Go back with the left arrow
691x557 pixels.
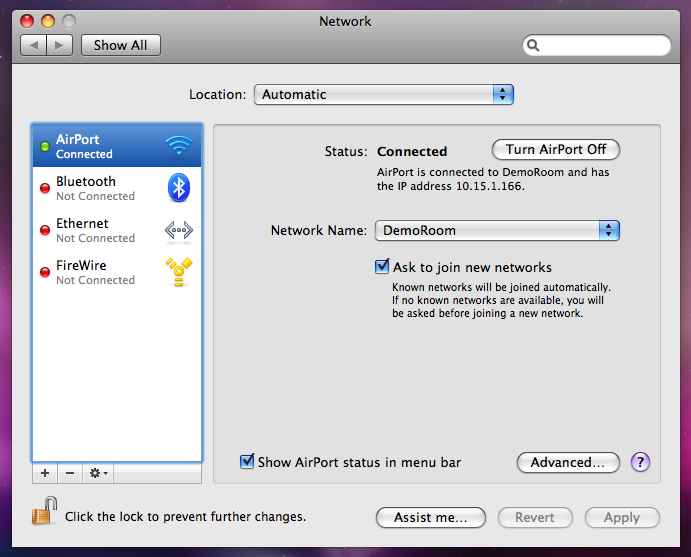(33, 45)
